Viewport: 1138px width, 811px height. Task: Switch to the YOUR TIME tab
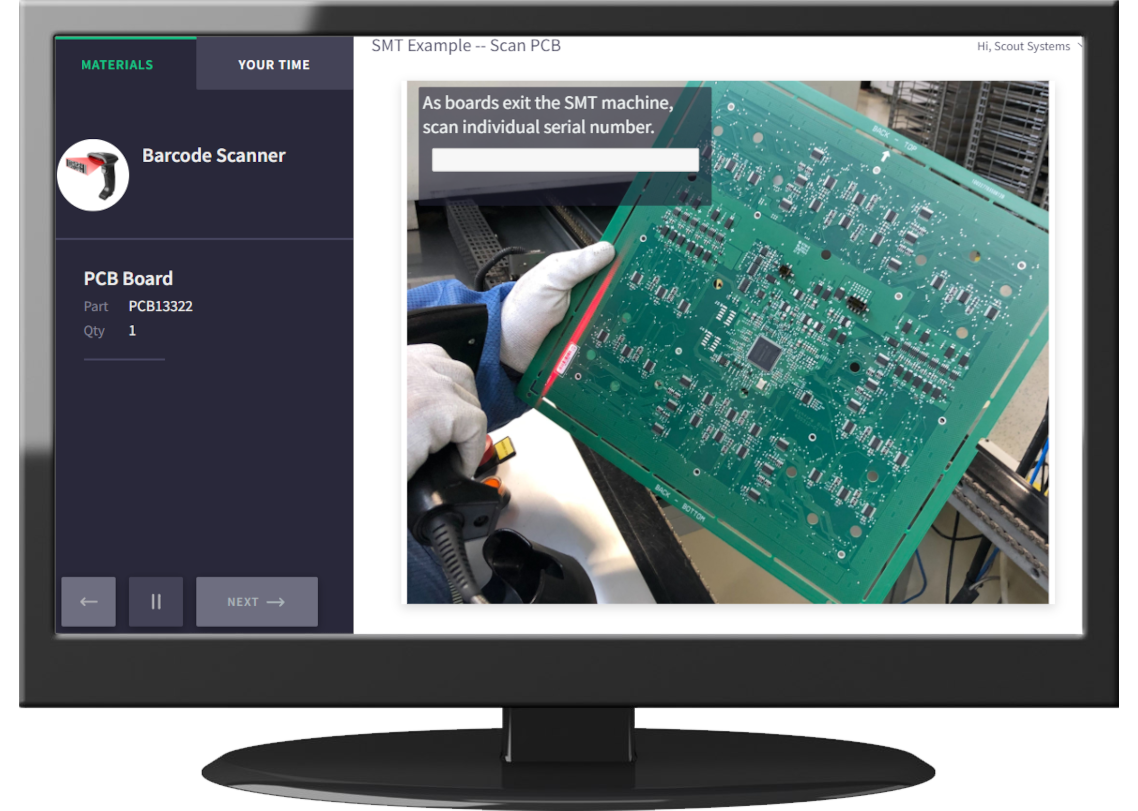click(x=274, y=65)
